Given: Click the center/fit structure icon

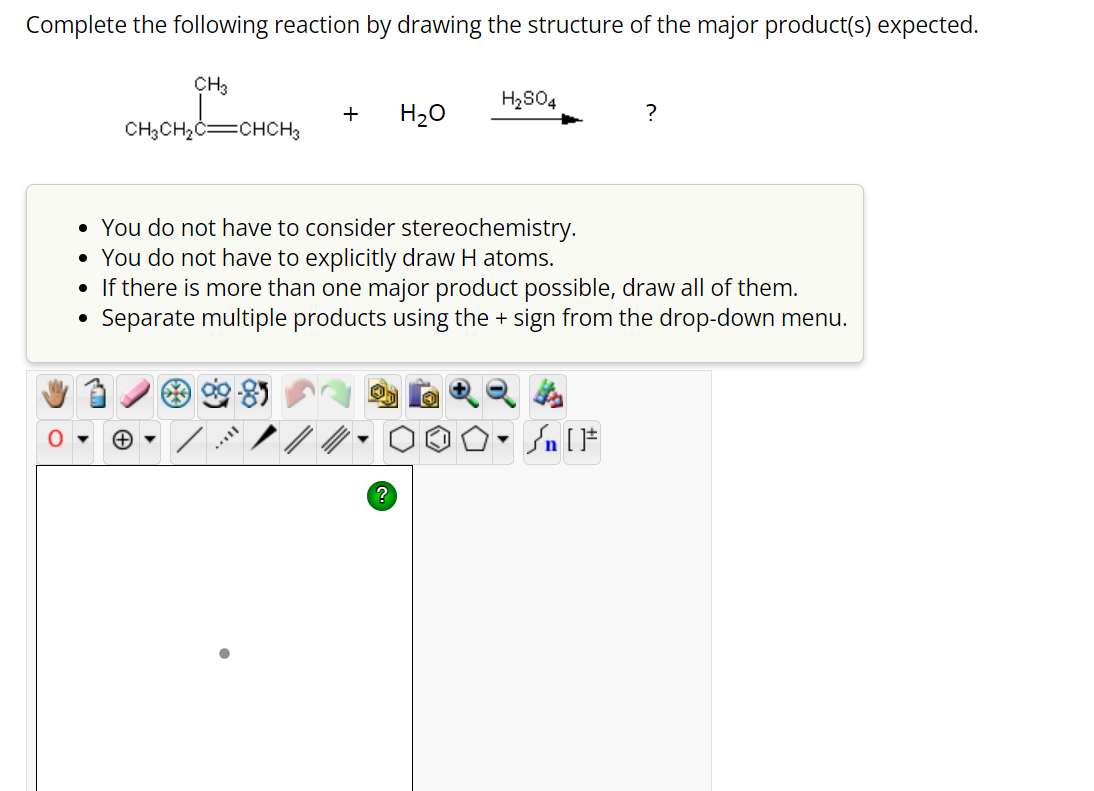Looking at the screenshot, I should [x=174, y=395].
